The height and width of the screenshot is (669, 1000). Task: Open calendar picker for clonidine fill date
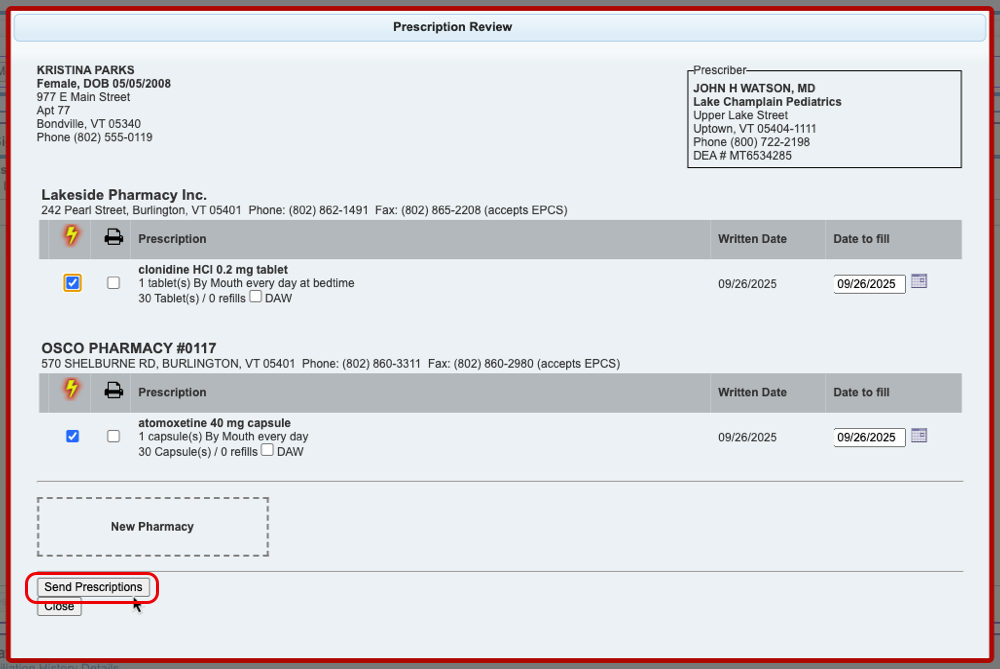[x=919, y=282]
